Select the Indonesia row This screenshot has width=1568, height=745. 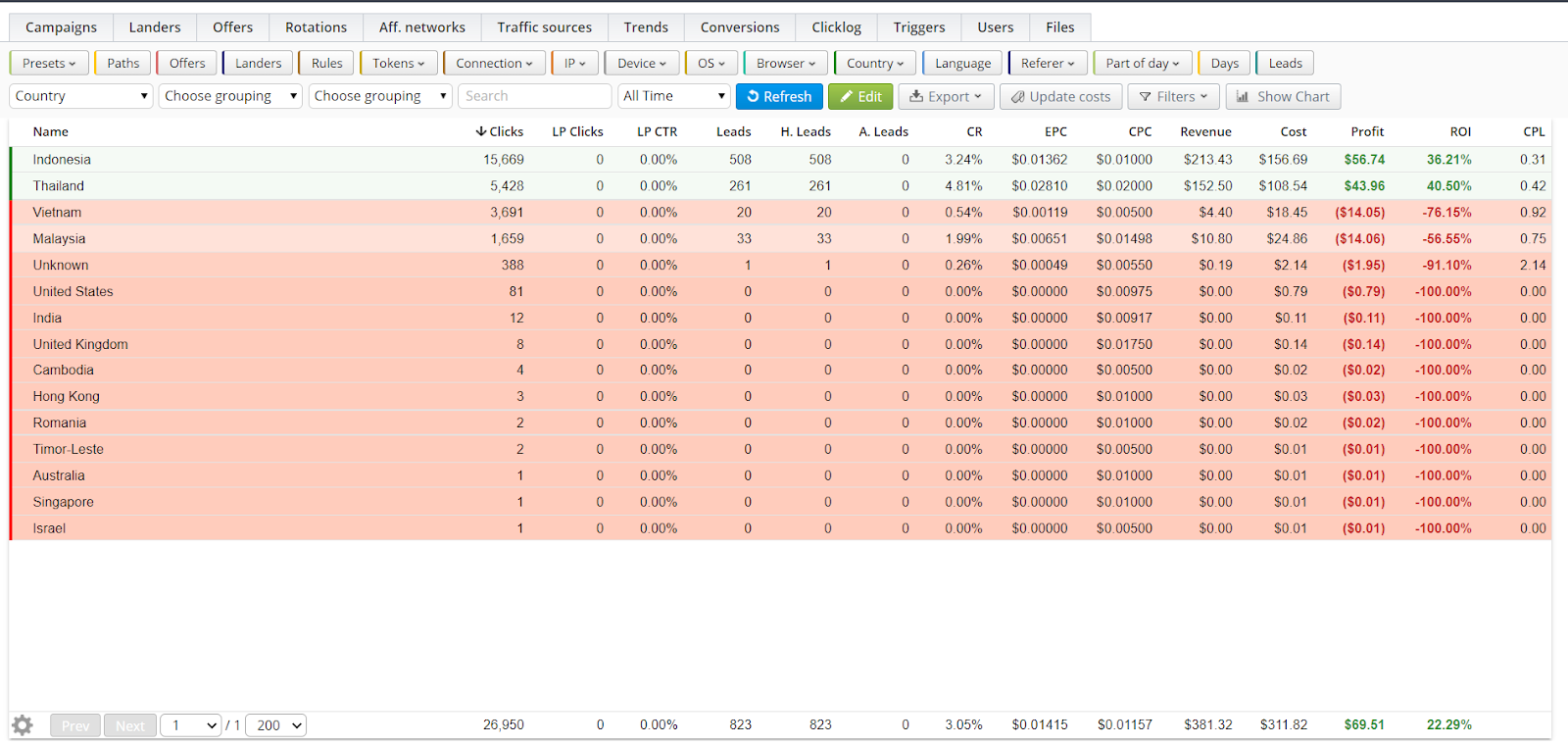coord(780,159)
